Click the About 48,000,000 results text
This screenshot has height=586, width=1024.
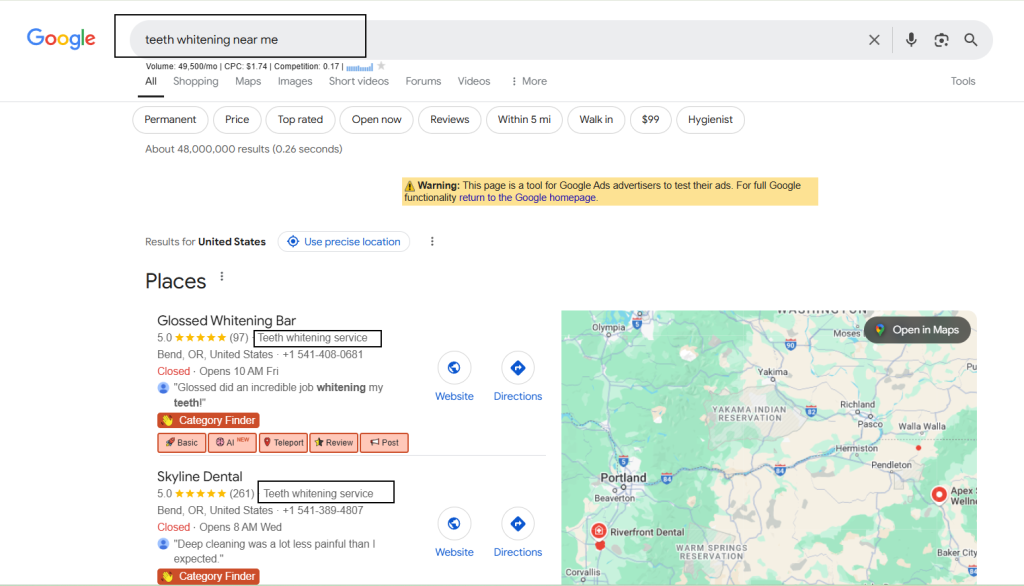[244, 149]
